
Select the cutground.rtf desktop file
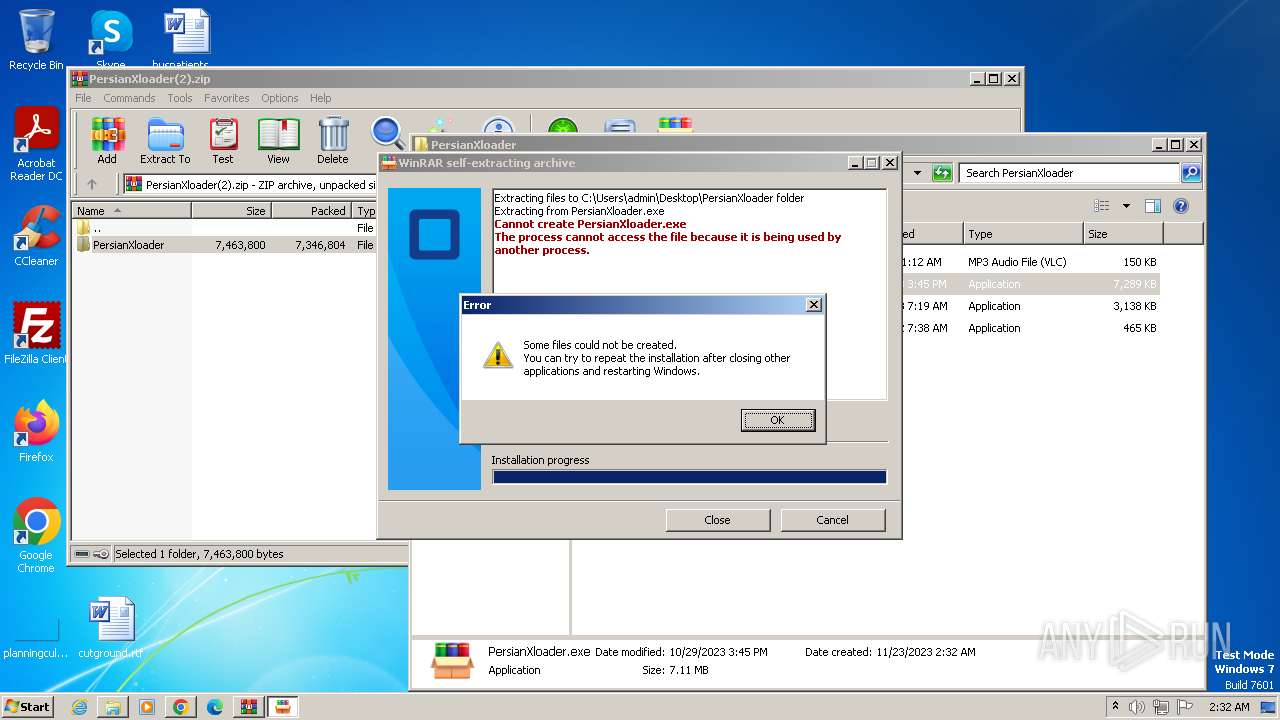click(111, 628)
